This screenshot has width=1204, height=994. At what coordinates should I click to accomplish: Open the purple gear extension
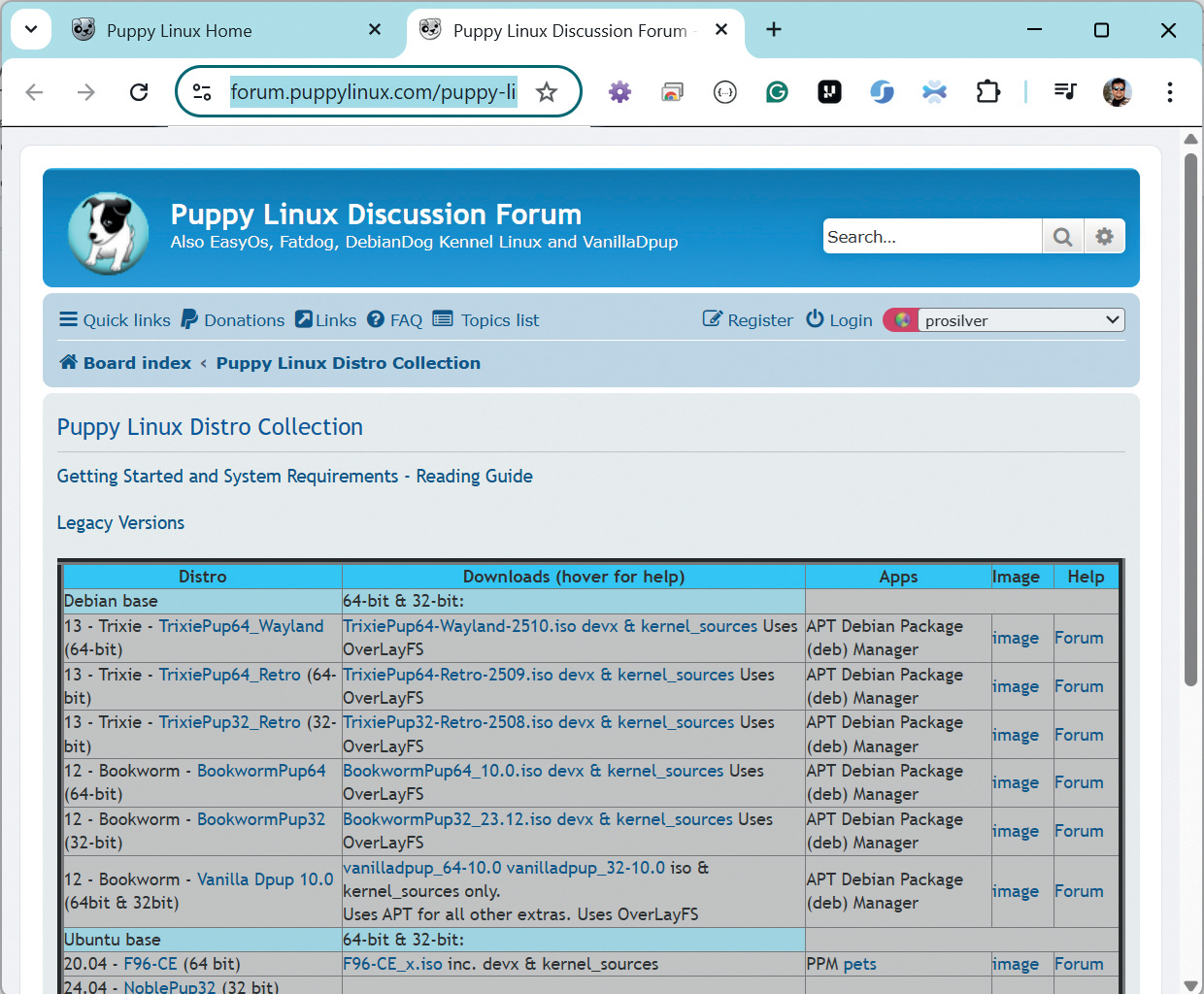click(x=619, y=92)
